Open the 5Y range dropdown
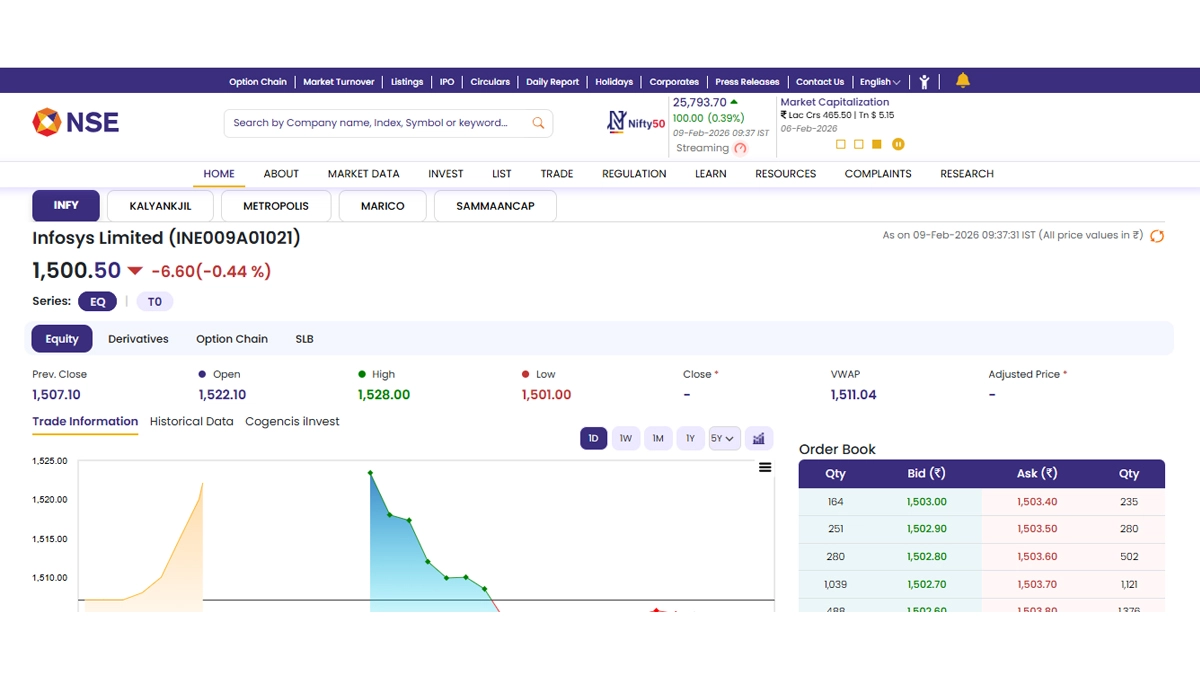The image size is (1200, 675). point(723,438)
